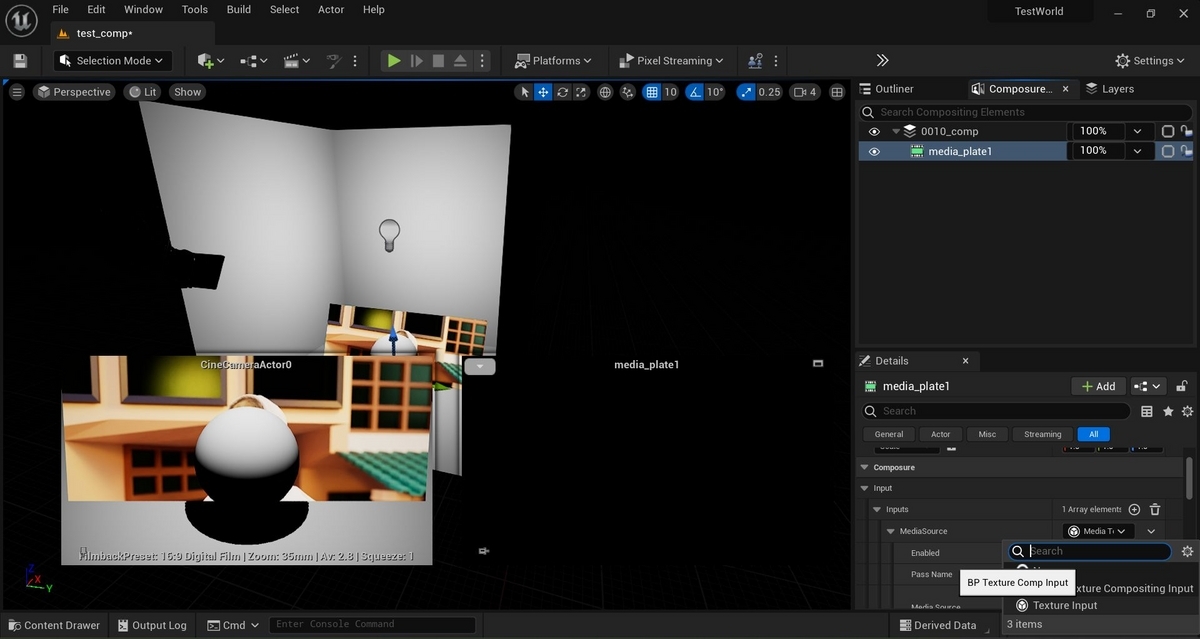The height and width of the screenshot is (639, 1200).
Task: Toggle the media_plate1 row checkbox
Action: pos(1167,152)
